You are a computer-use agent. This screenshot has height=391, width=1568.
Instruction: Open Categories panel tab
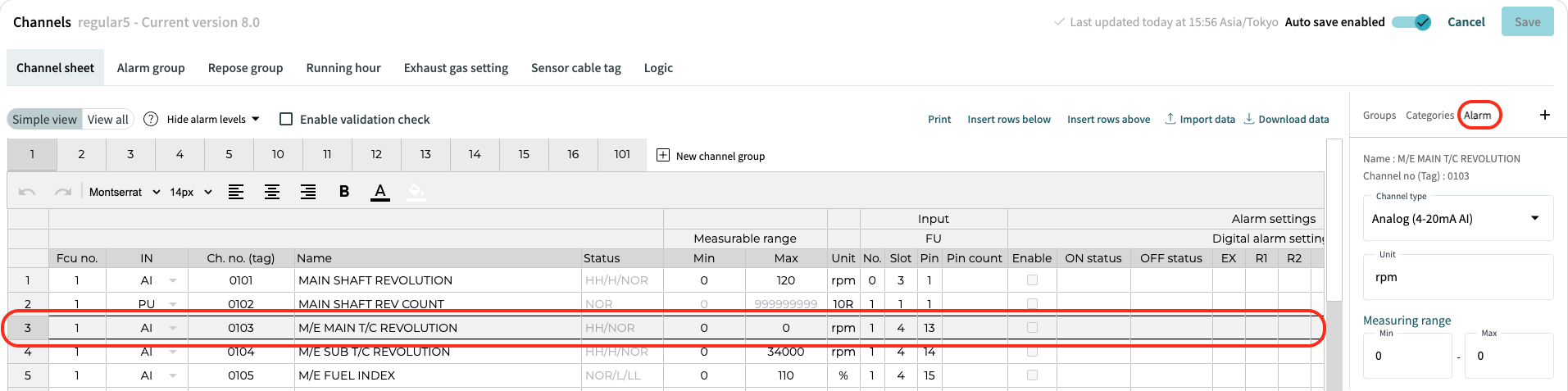pyautogui.click(x=1429, y=115)
